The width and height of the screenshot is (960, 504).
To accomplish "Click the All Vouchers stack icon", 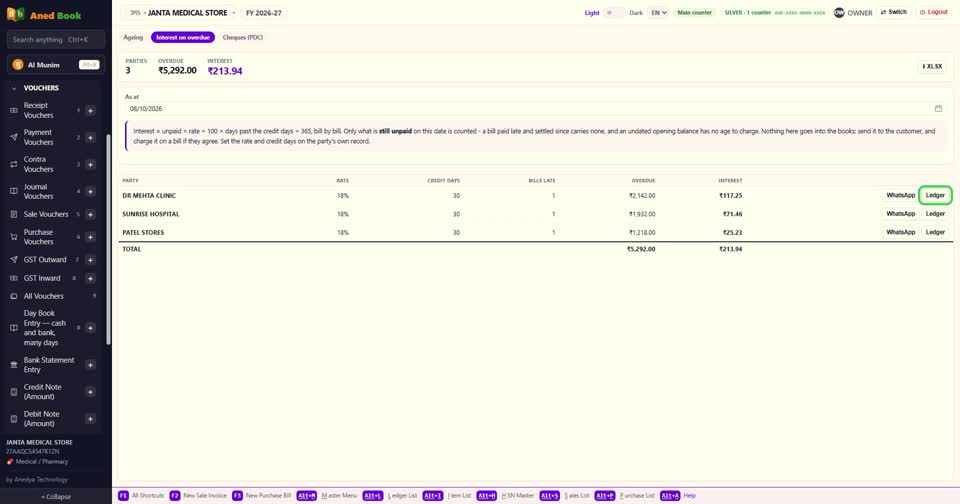I will point(13,296).
